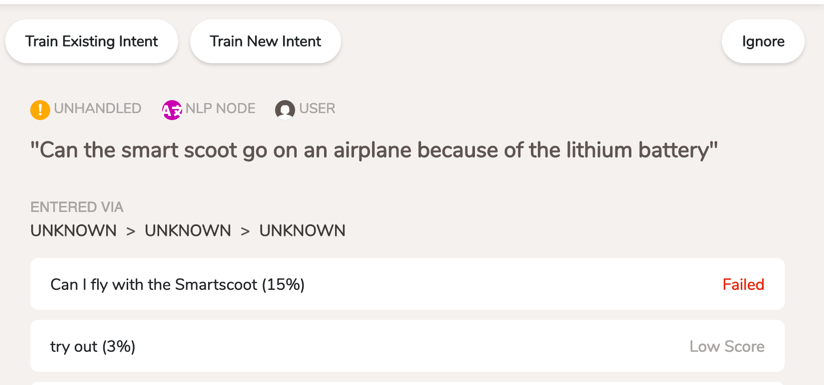Screen dimensions: 824x385
Task: Click the Train New Intent button
Action: [265, 41]
